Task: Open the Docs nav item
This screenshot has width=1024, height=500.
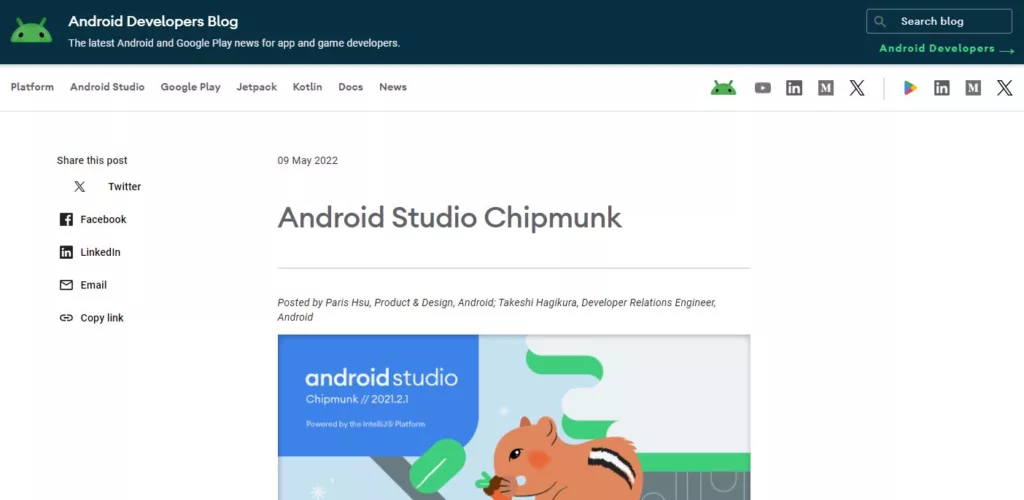Action: tap(351, 87)
